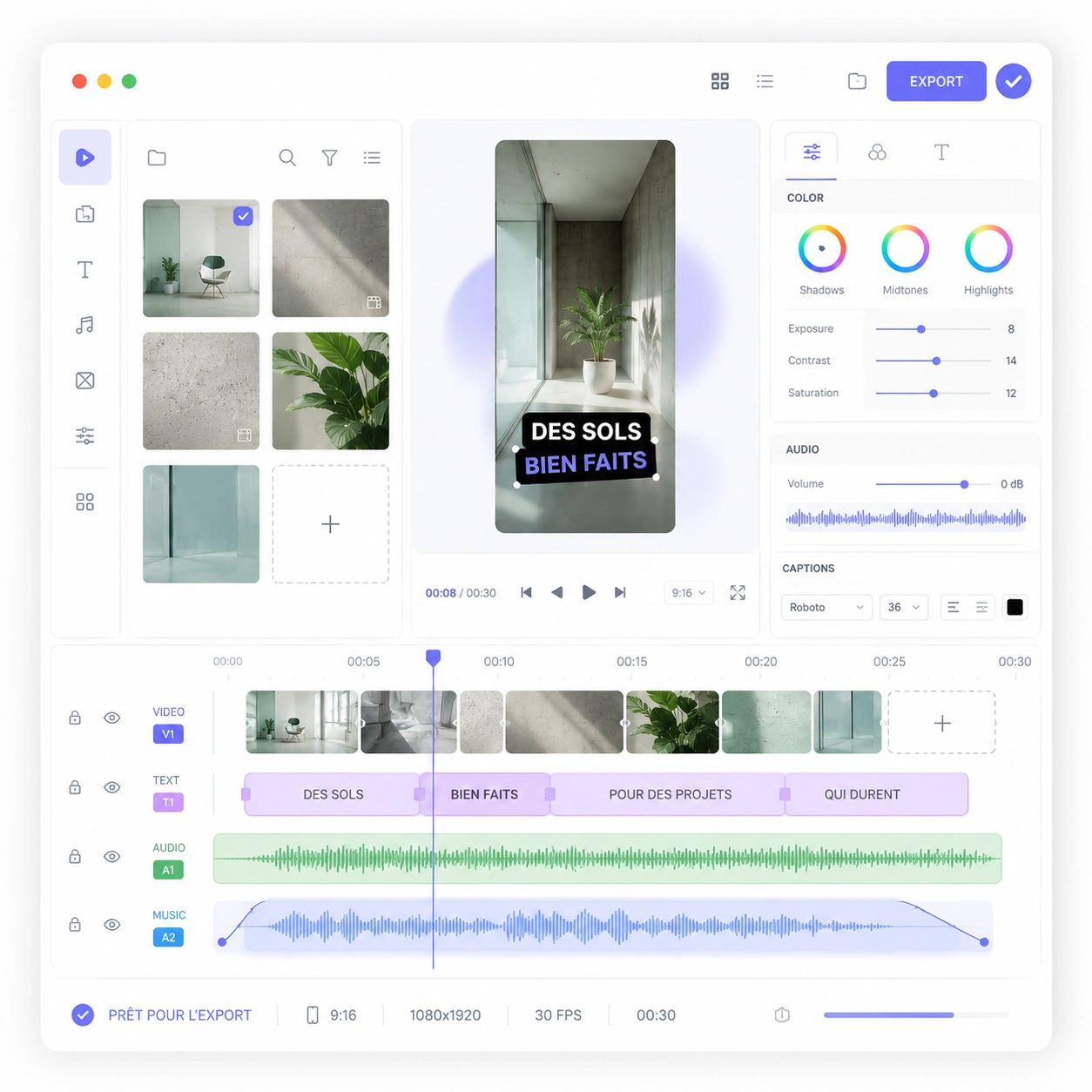1092x1092 pixels.
Task: Click the Exposure slider handle
Action: click(x=921, y=329)
